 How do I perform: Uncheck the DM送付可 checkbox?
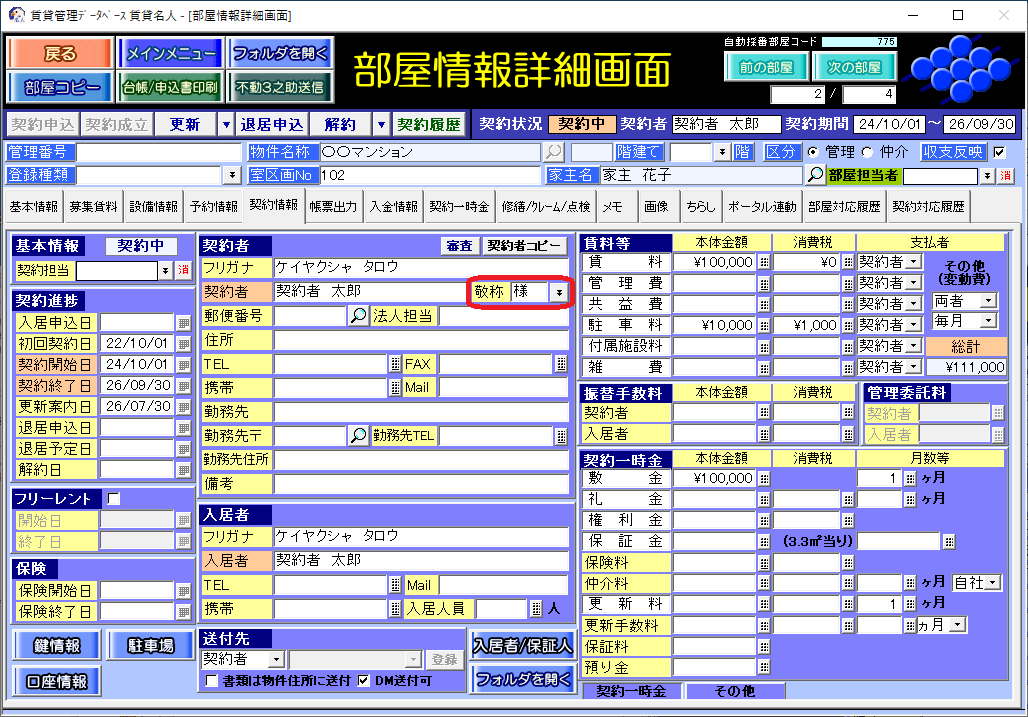tap(364, 680)
